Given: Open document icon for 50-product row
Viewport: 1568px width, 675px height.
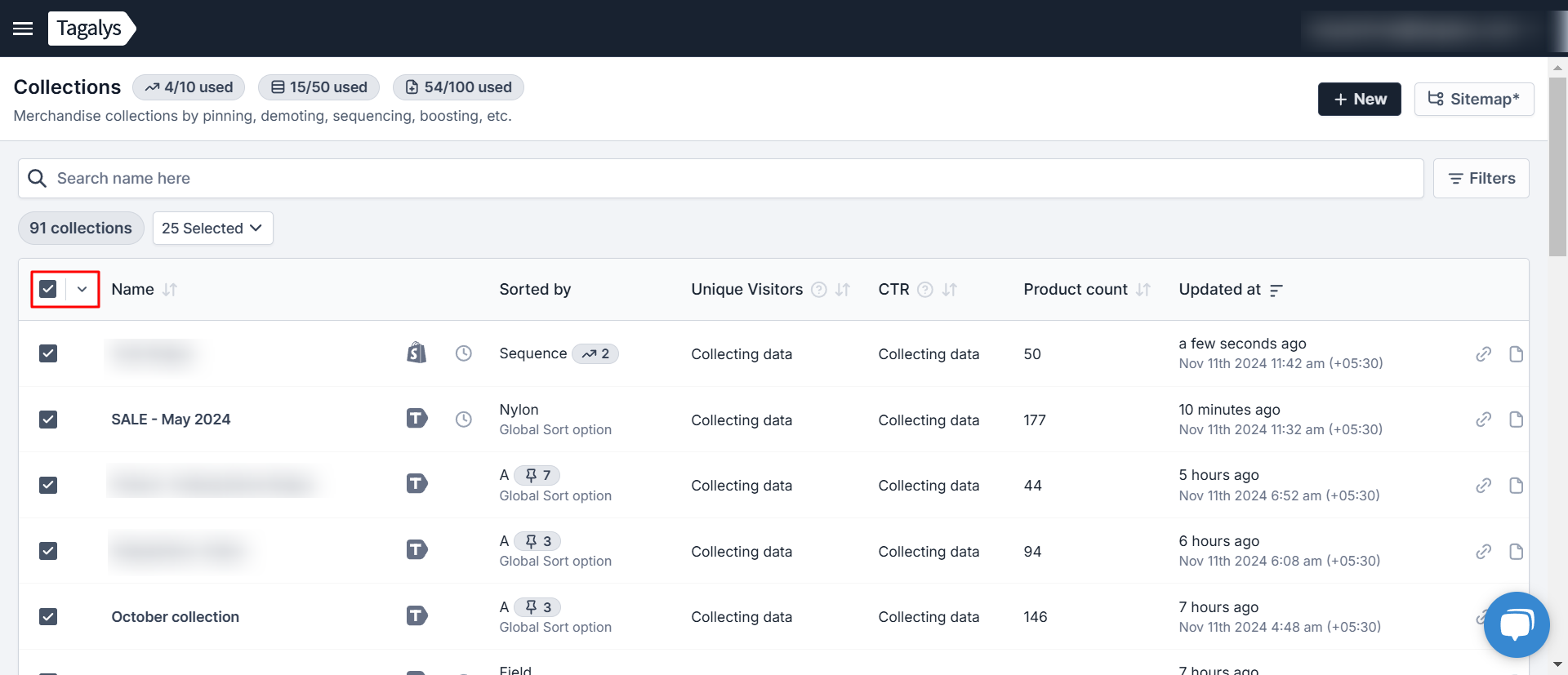Looking at the screenshot, I should click(x=1517, y=354).
